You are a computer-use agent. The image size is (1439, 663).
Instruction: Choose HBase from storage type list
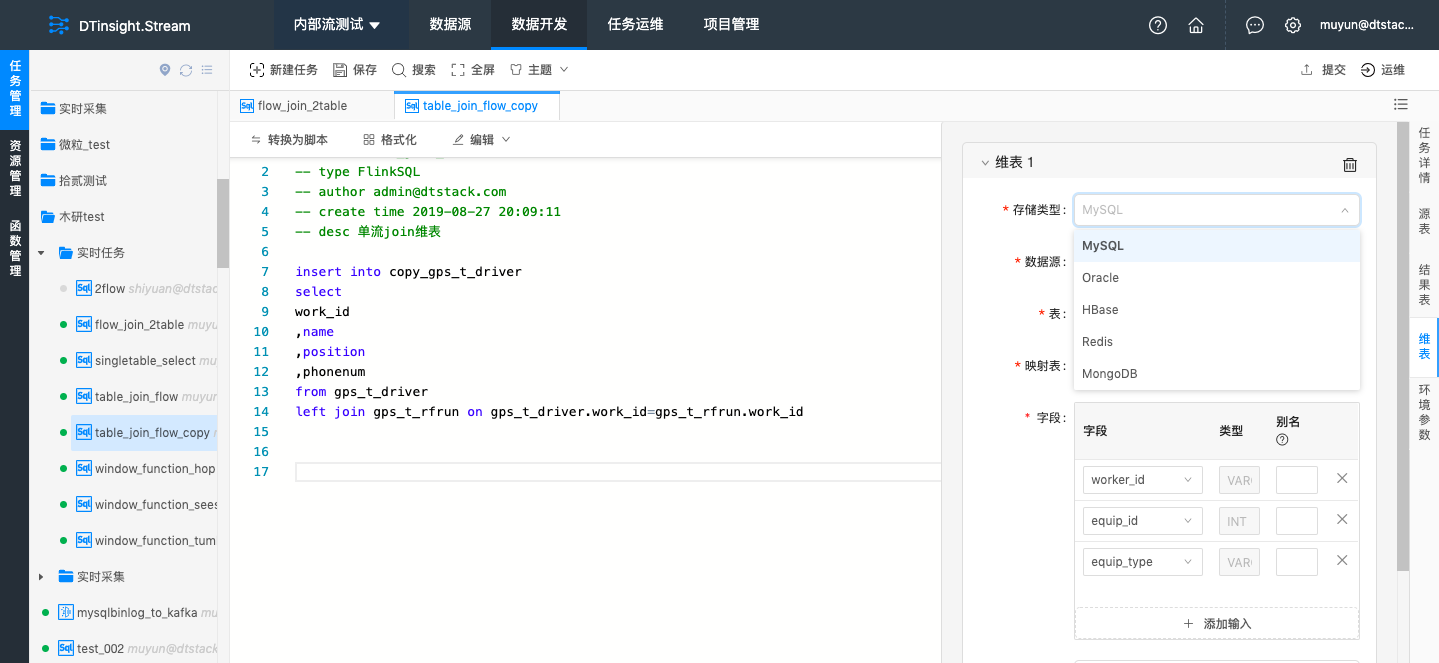1216,310
